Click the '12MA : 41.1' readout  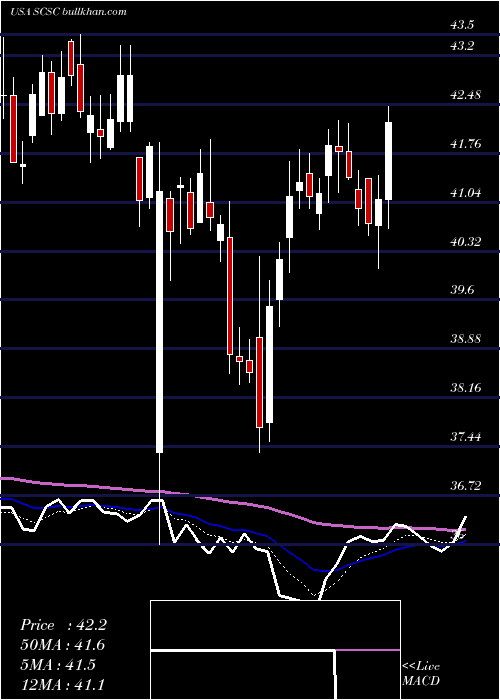click(62, 684)
